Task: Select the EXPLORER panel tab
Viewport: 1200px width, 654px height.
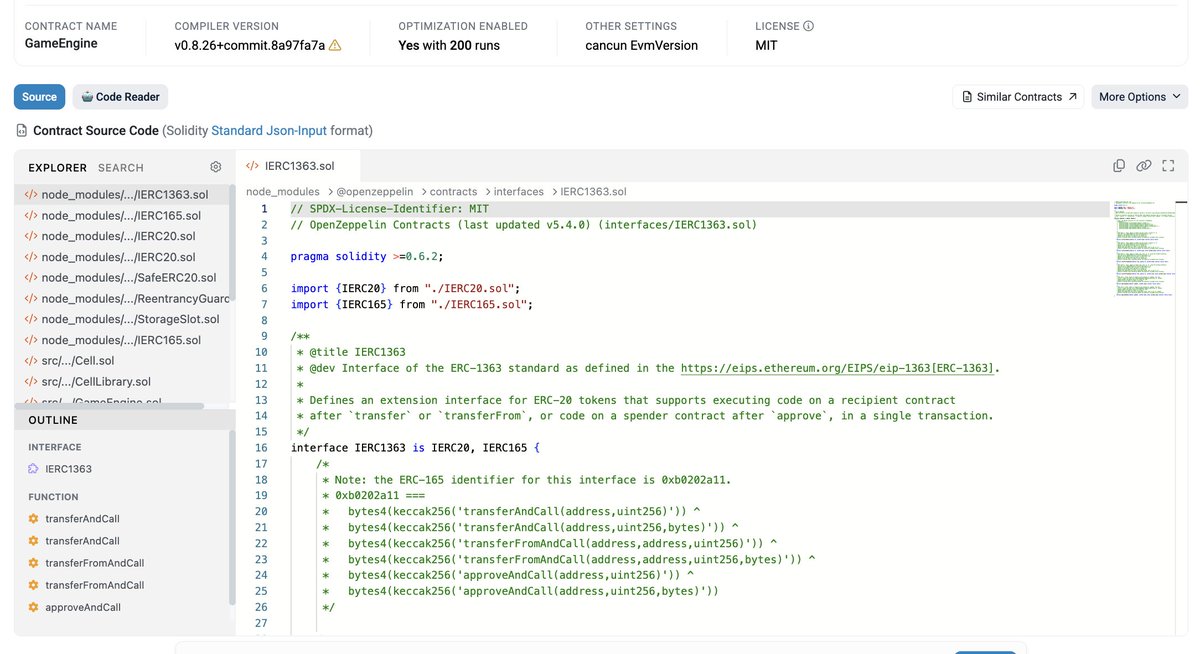Action: (58, 168)
